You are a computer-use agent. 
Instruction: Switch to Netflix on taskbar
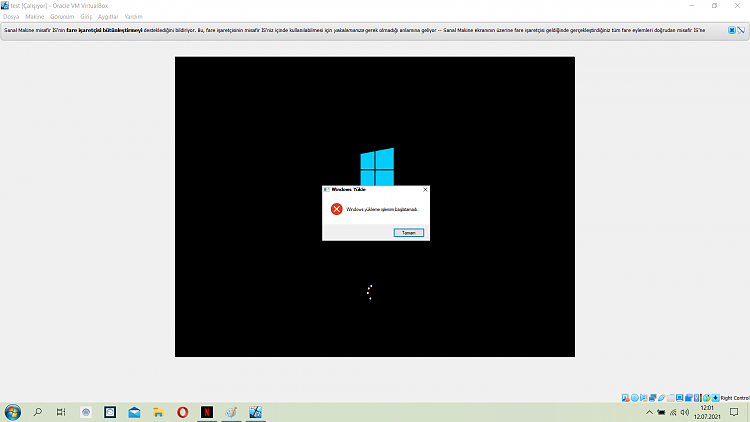[x=207, y=412]
